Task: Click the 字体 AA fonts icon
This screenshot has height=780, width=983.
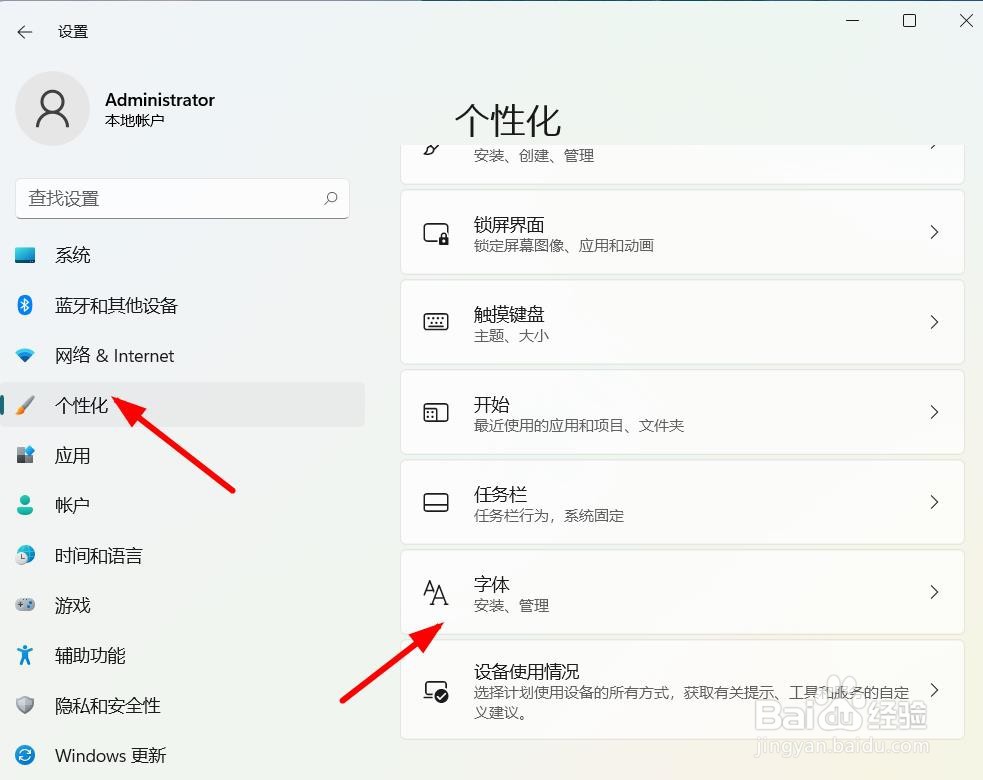Action: coord(436,593)
